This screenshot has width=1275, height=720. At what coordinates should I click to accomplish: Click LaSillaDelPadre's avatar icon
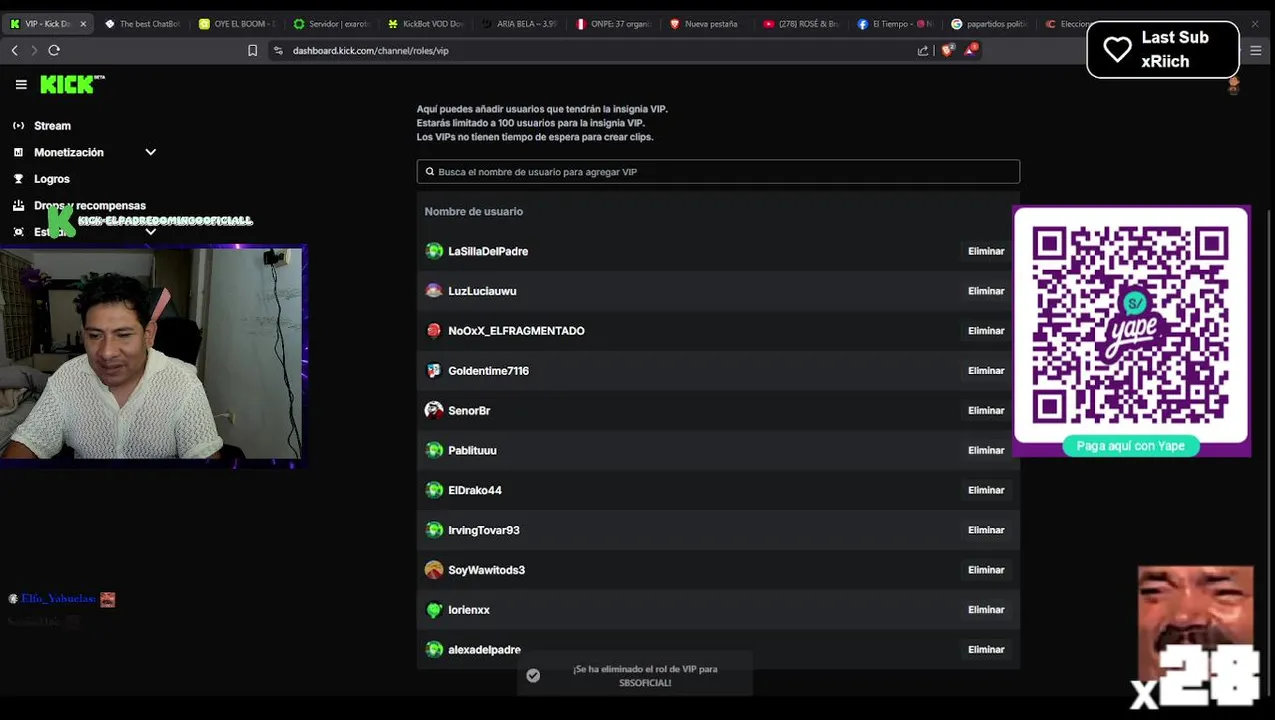click(434, 251)
